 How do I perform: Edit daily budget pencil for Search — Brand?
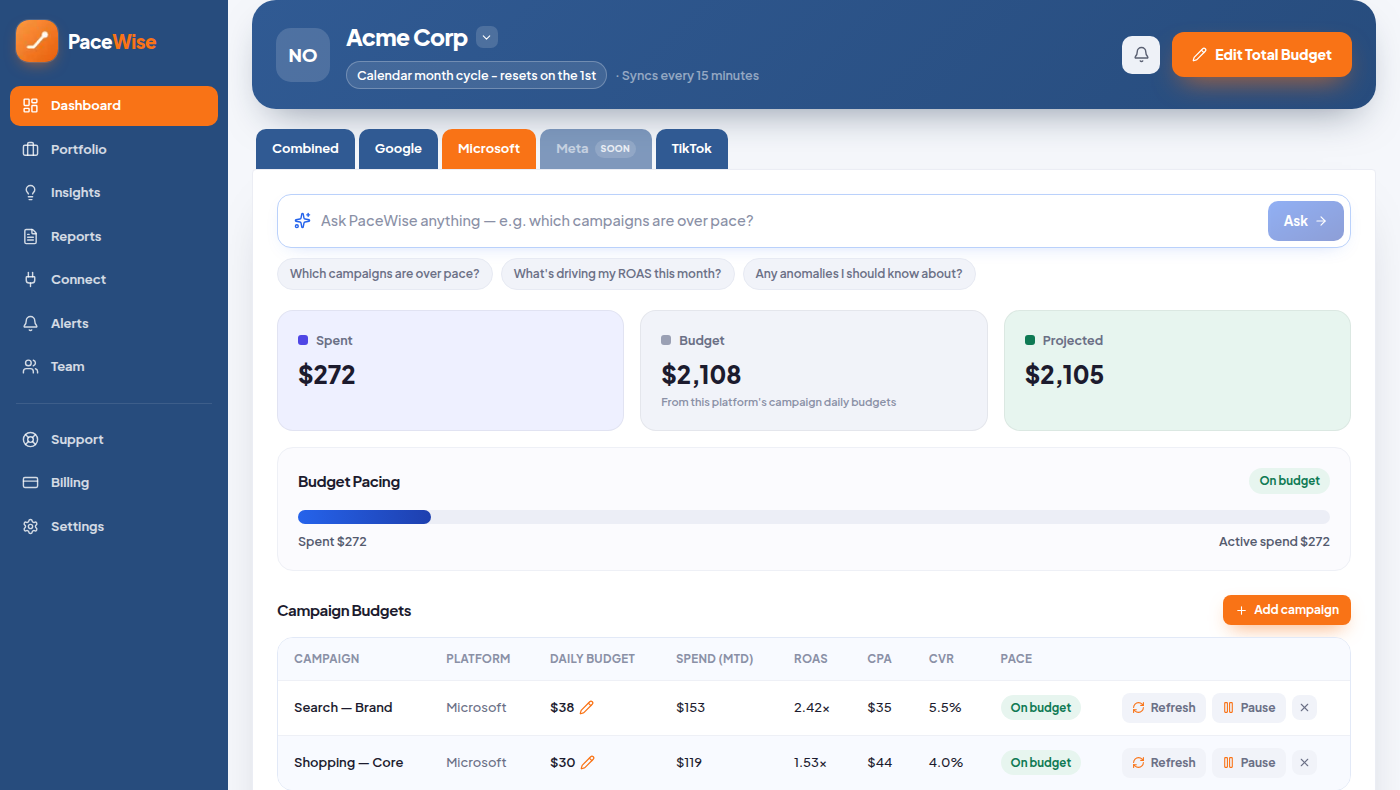[x=587, y=707]
